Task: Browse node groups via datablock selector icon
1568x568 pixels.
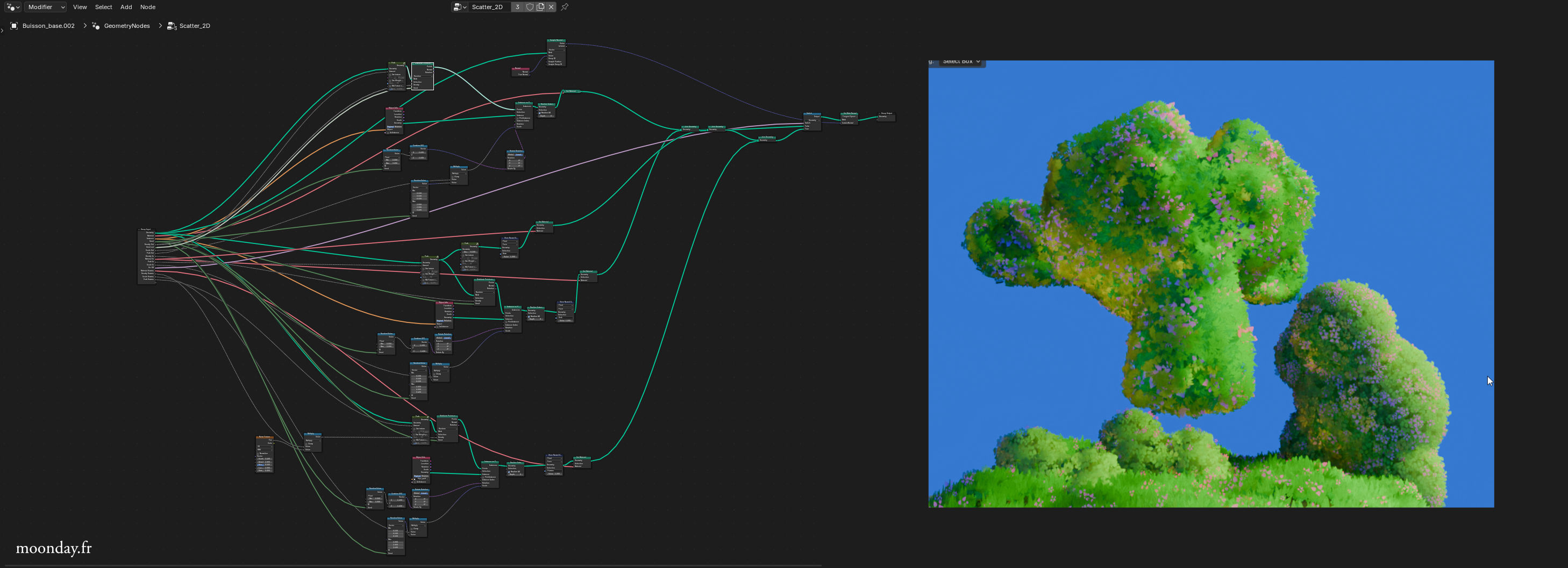Action: 460,8
